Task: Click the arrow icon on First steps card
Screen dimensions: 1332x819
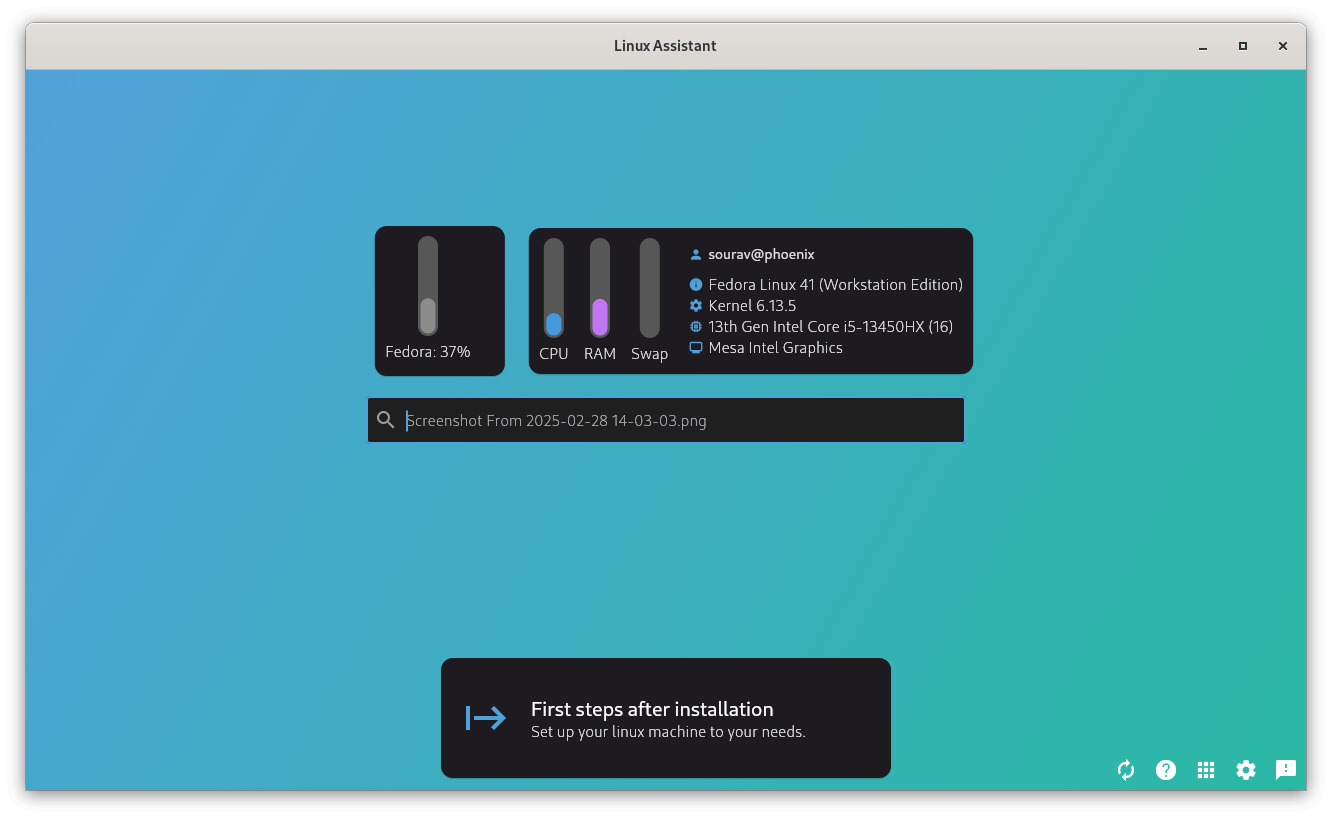Action: click(x=485, y=717)
